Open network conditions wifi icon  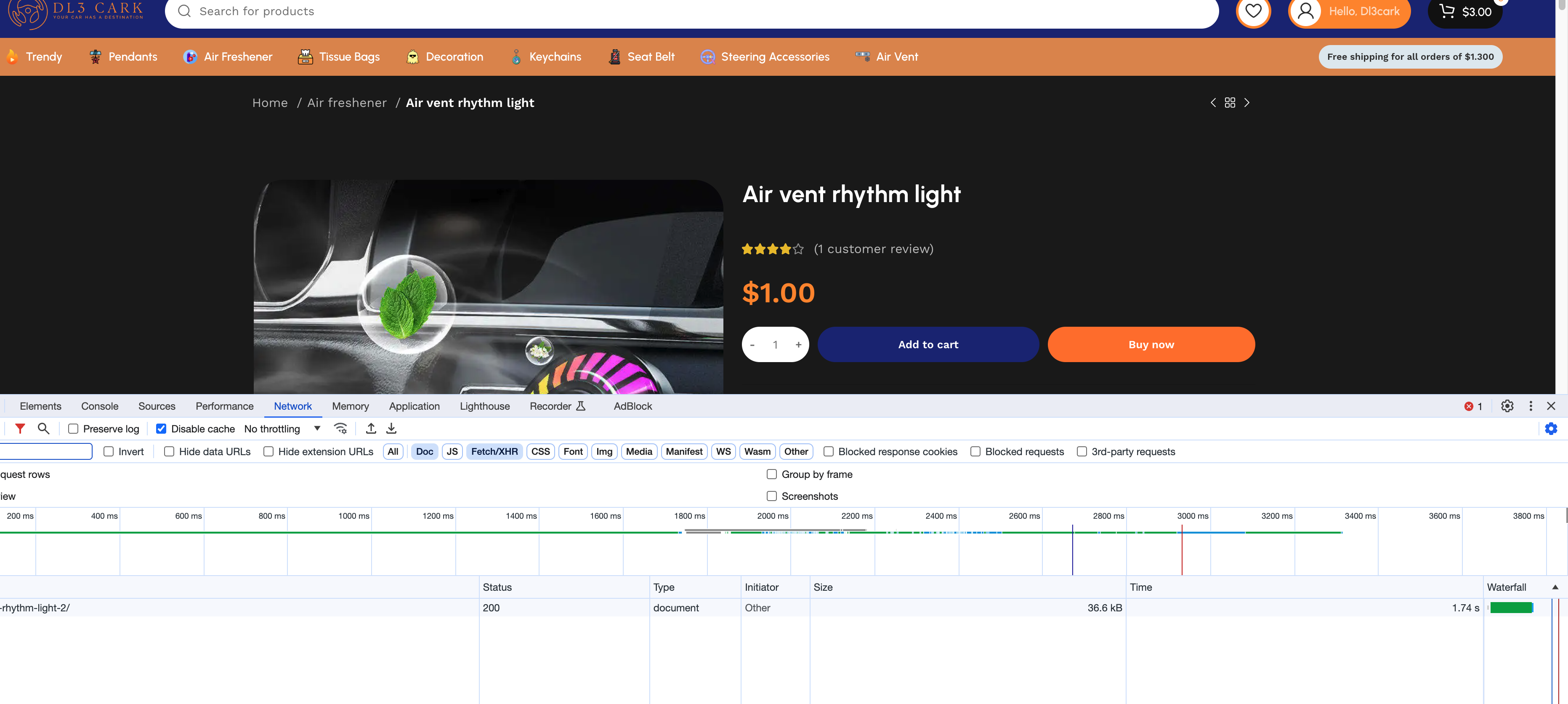[x=341, y=429]
